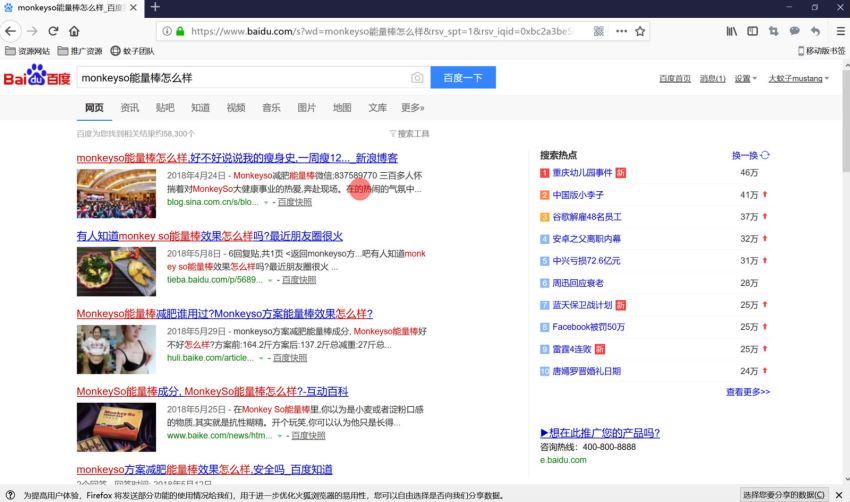The image size is (850, 502).
Task: Expand dropdown arrow next to tieba.baidu.com result
Action: (270, 280)
